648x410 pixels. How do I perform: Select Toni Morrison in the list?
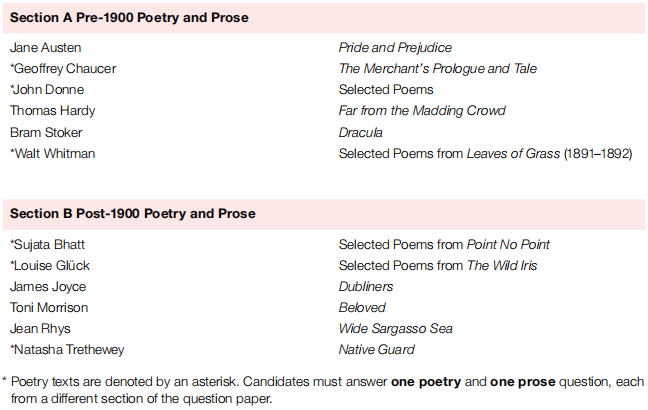49,308
